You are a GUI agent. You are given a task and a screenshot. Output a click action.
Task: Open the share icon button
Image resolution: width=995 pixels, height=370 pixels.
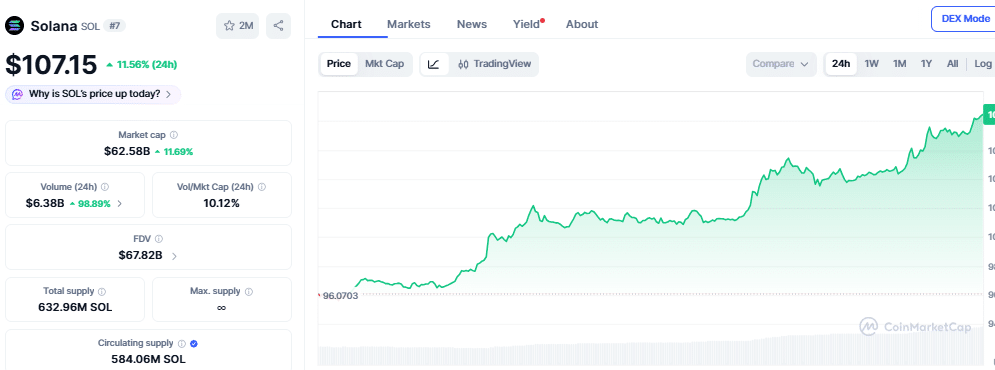pos(278,26)
